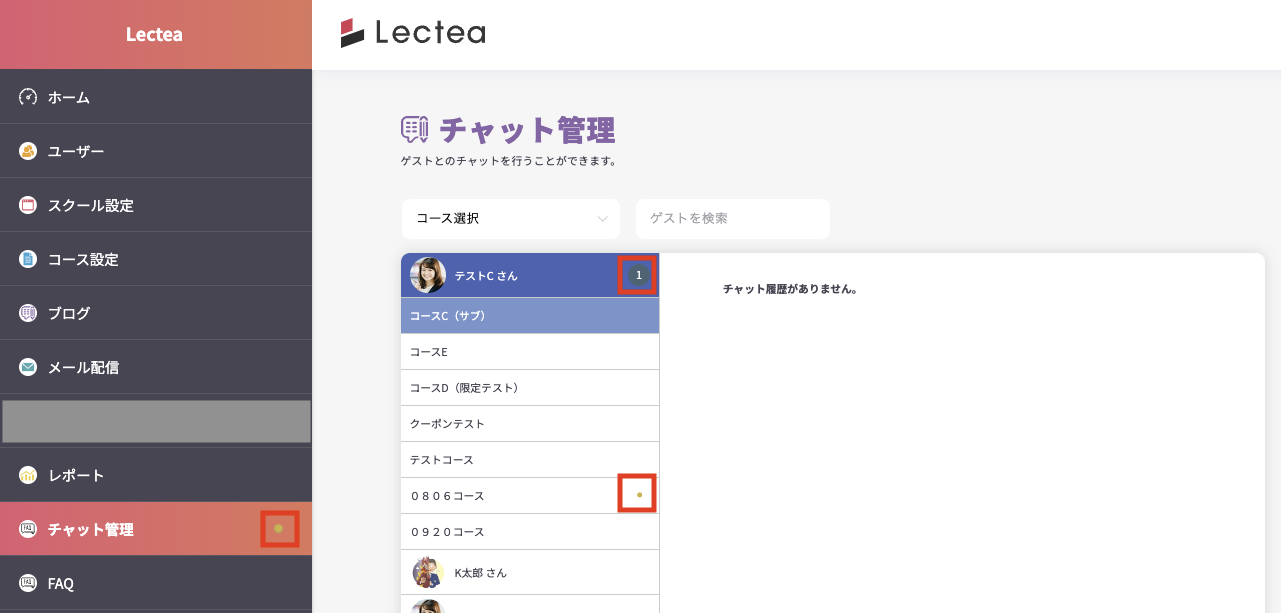Open the メール配信 menu item
This screenshot has width=1281, height=613.
click(83, 367)
